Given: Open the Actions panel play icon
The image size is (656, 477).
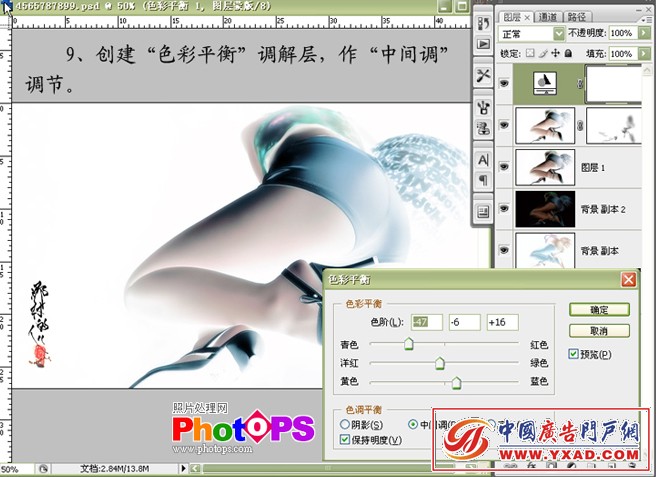Looking at the screenshot, I should pos(483,44).
